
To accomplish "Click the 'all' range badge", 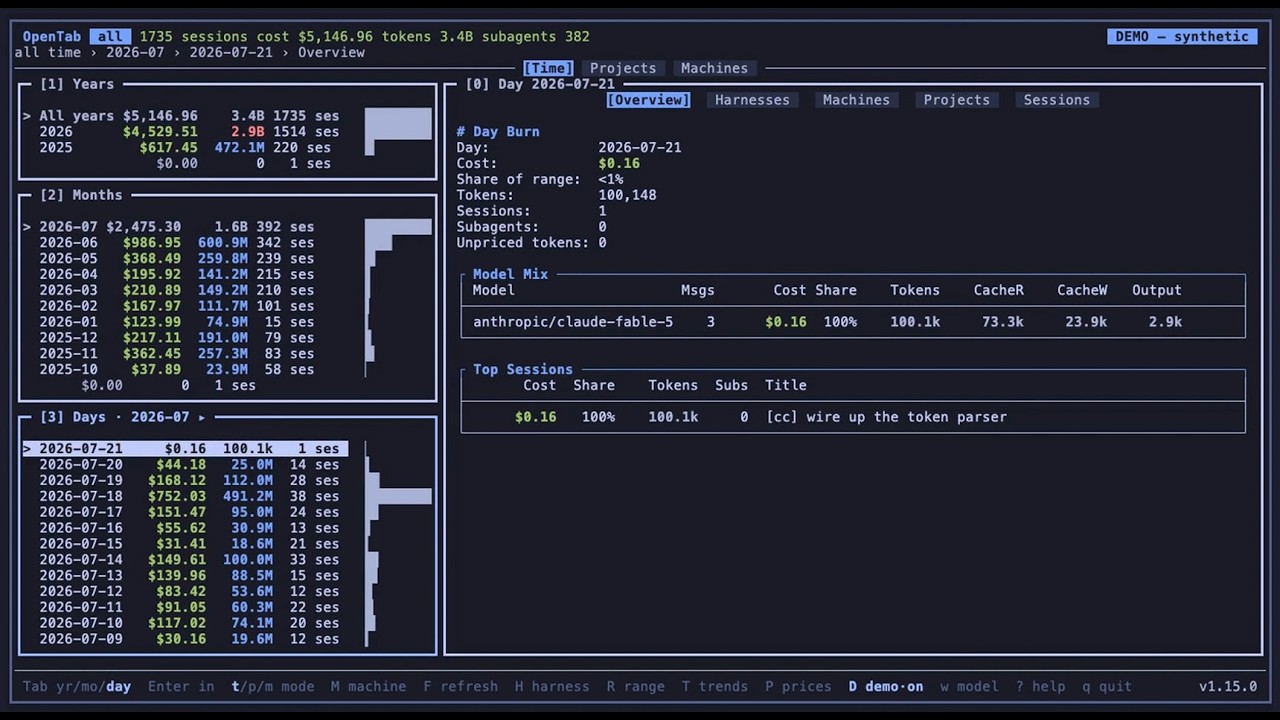I will click(x=110, y=36).
